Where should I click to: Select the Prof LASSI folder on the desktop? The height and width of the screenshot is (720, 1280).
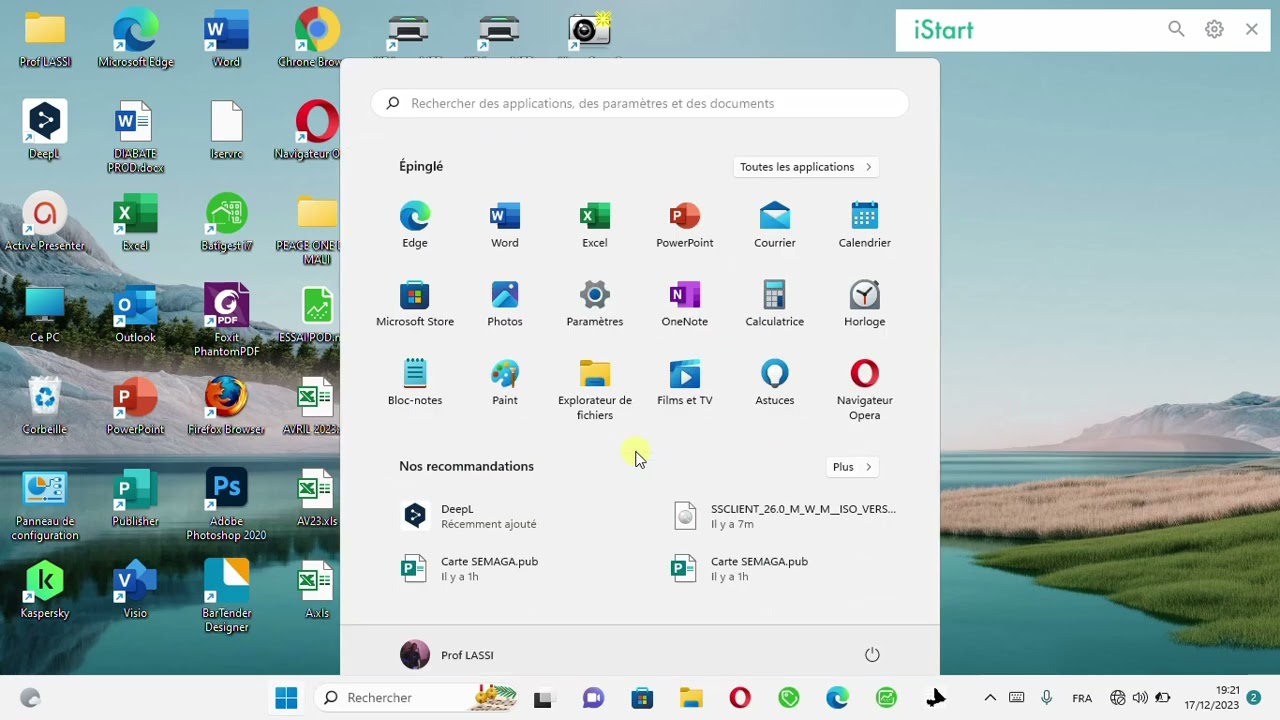coord(45,40)
